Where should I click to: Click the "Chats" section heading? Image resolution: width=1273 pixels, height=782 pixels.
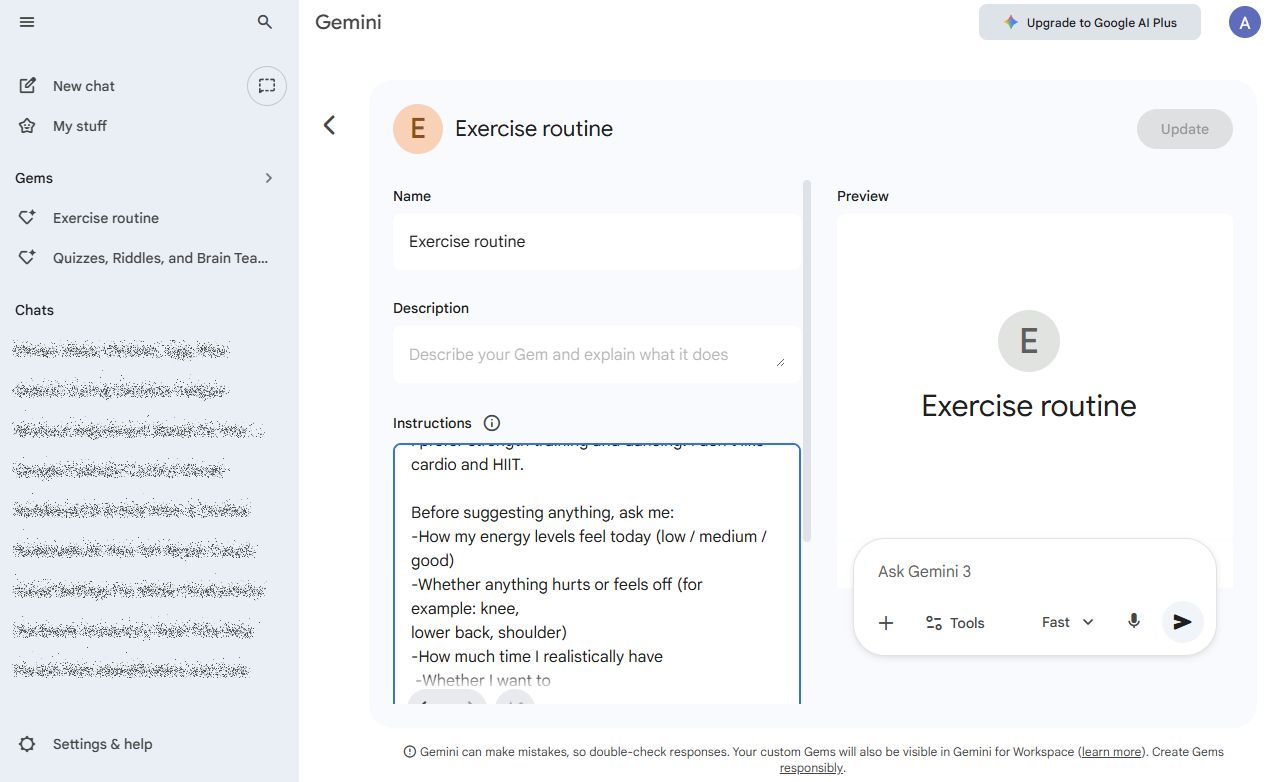click(x=35, y=310)
